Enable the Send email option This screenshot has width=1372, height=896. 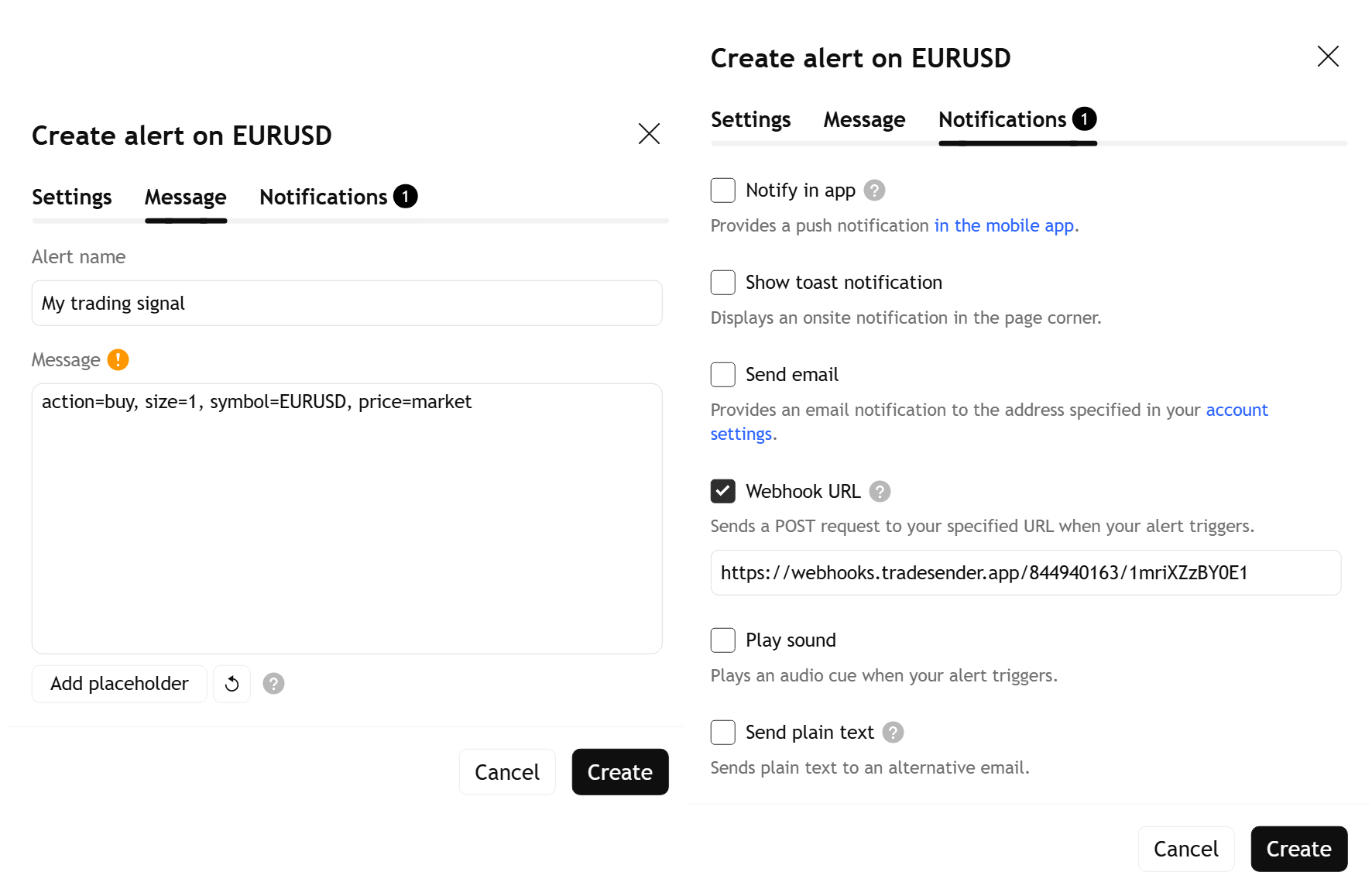point(722,374)
